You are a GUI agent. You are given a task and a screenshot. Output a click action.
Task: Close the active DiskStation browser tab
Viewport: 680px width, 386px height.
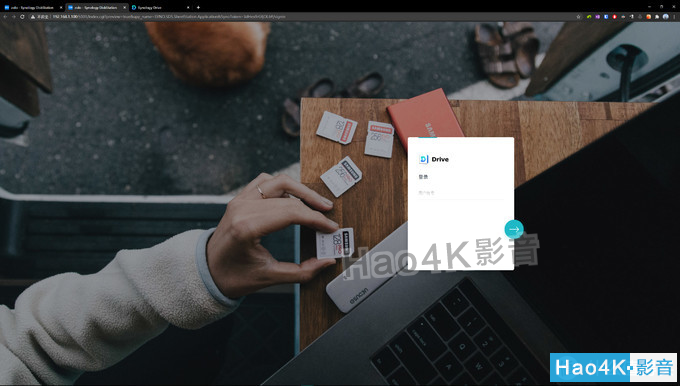(x=124, y=7)
